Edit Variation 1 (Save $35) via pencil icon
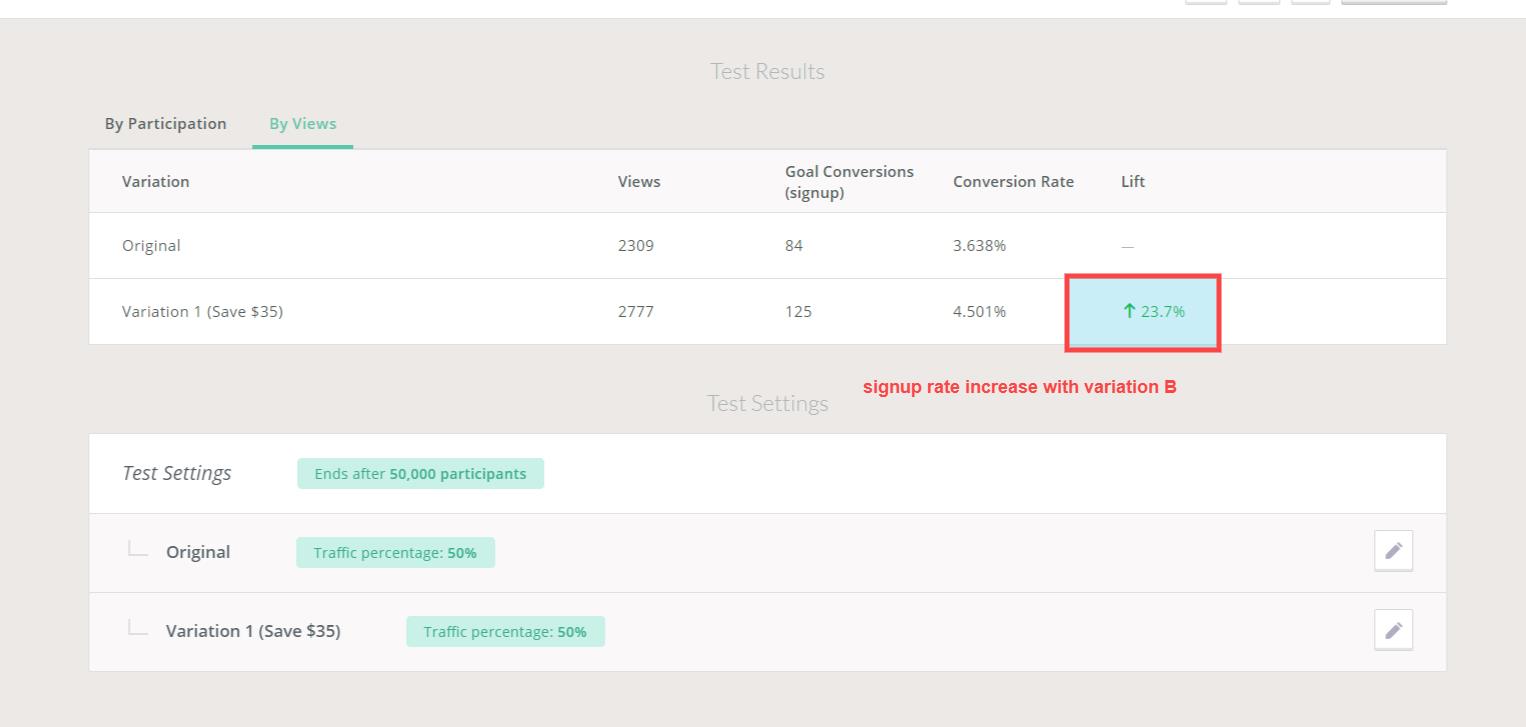Image resolution: width=1526 pixels, height=727 pixels. (1394, 630)
